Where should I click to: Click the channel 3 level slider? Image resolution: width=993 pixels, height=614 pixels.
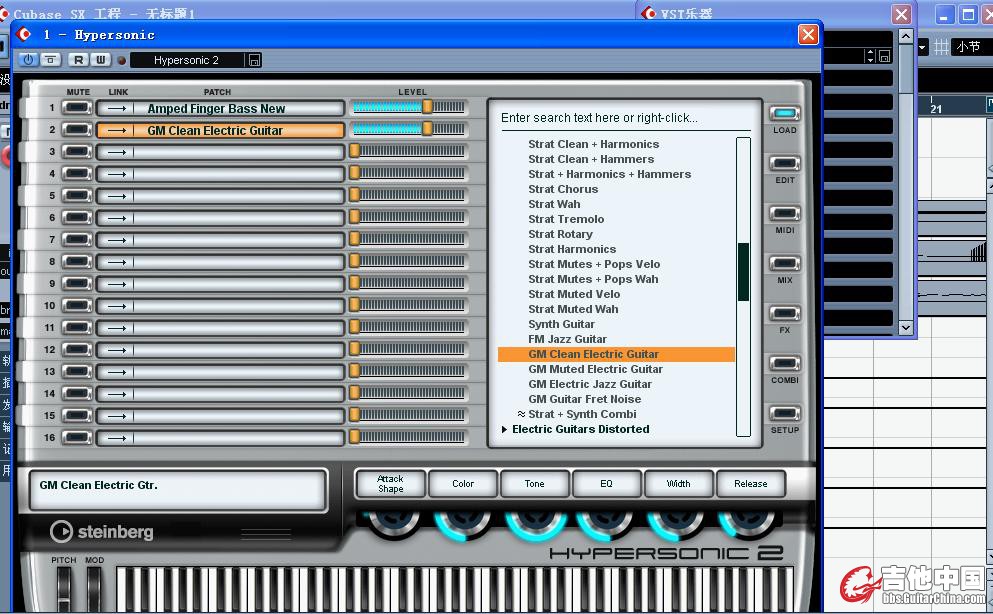[409, 151]
